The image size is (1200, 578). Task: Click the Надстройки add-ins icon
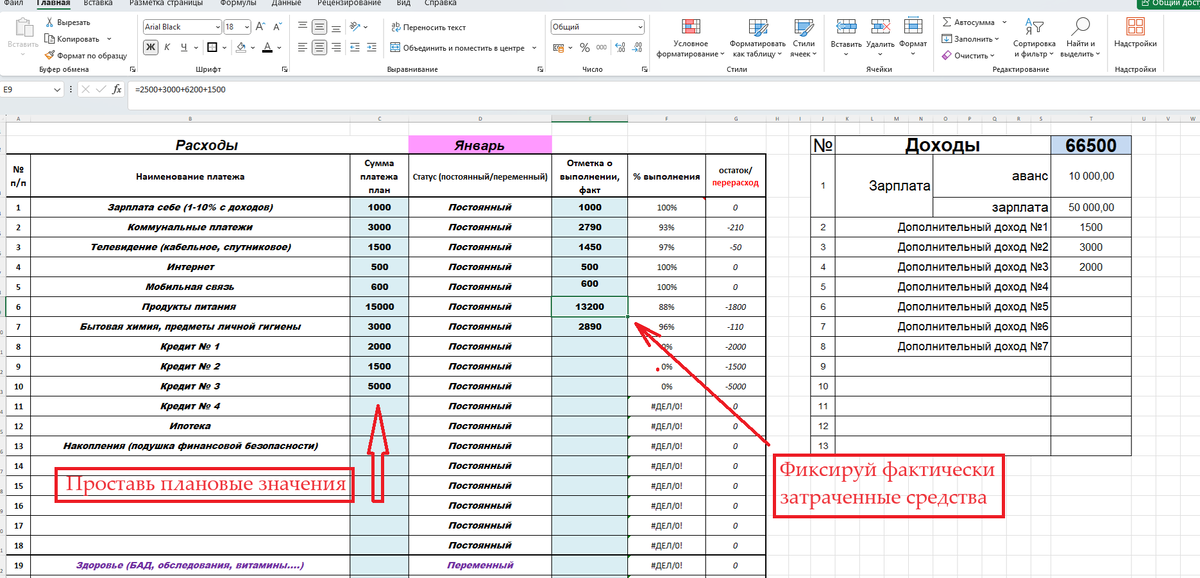(x=1135, y=25)
